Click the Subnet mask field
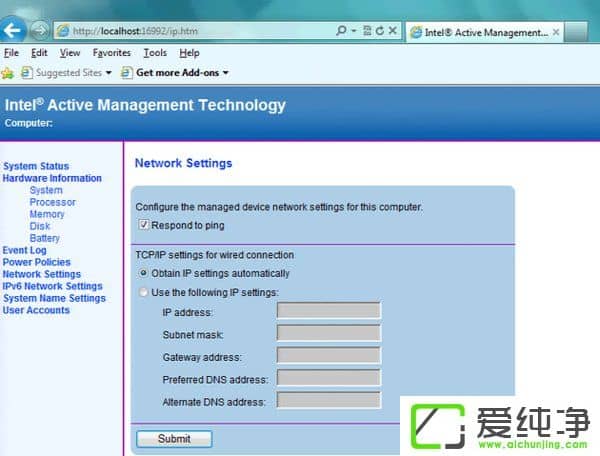 329,333
